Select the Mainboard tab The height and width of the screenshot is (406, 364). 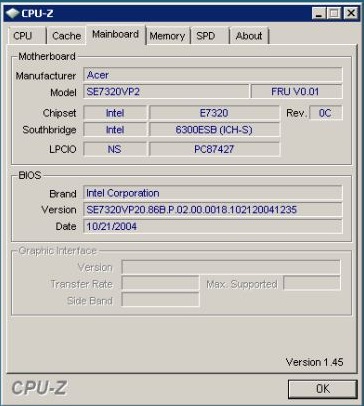pyautogui.click(x=116, y=34)
